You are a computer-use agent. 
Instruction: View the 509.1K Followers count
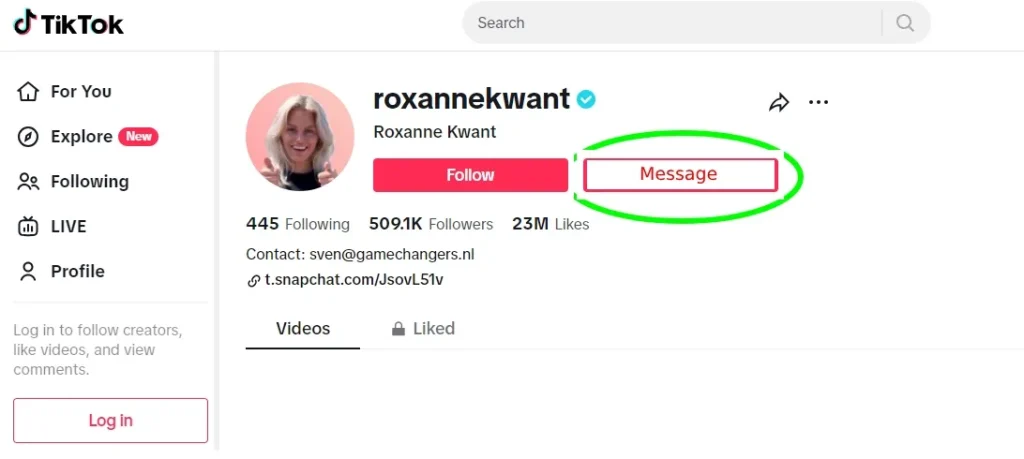[431, 224]
